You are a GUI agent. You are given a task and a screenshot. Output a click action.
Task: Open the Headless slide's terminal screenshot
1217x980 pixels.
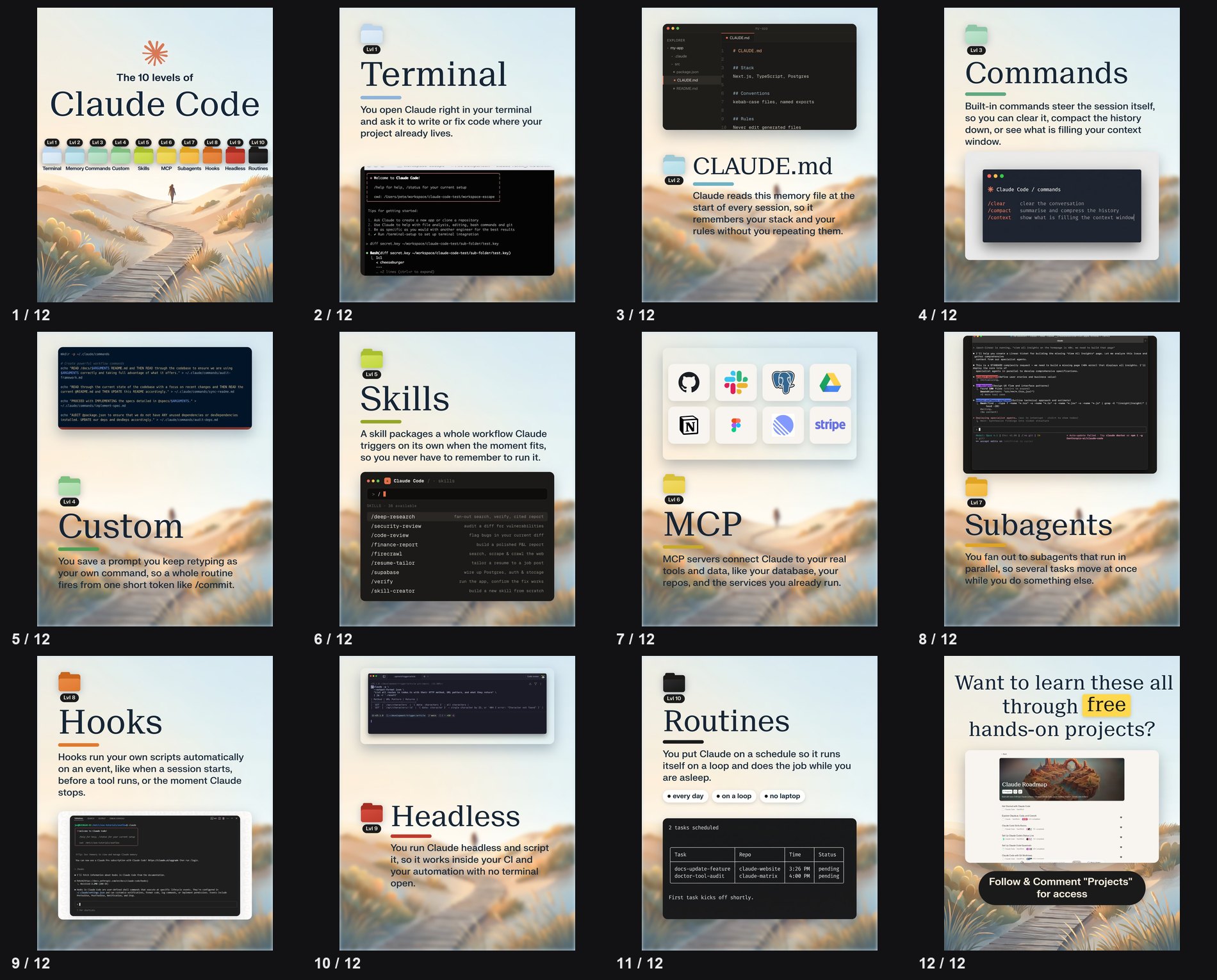click(457, 703)
